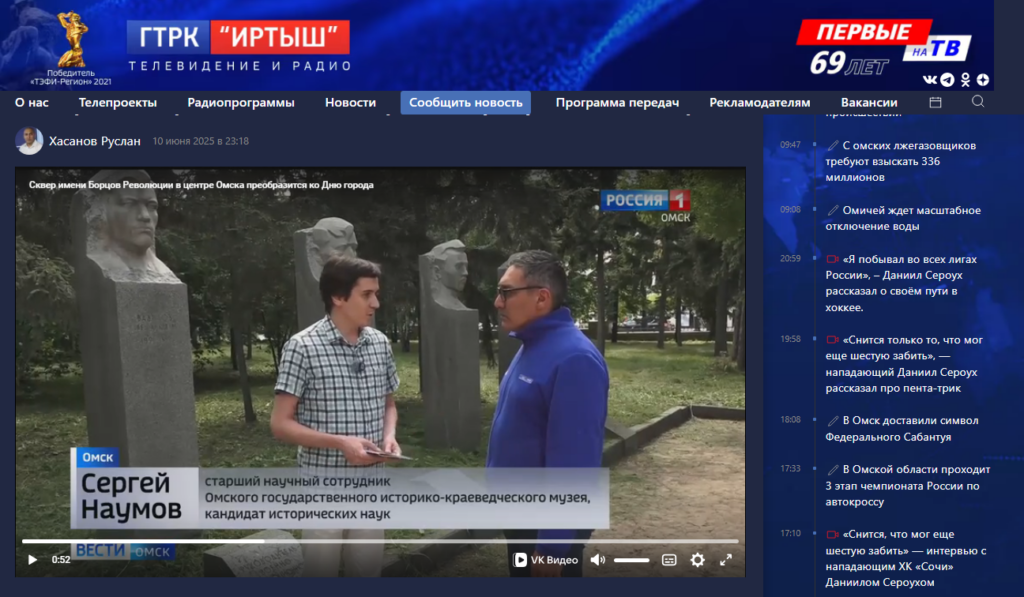Screen dimensions: 1024x597
Task: Click the video icon beside the 19:58 news
Action: [x=833, y=340]
